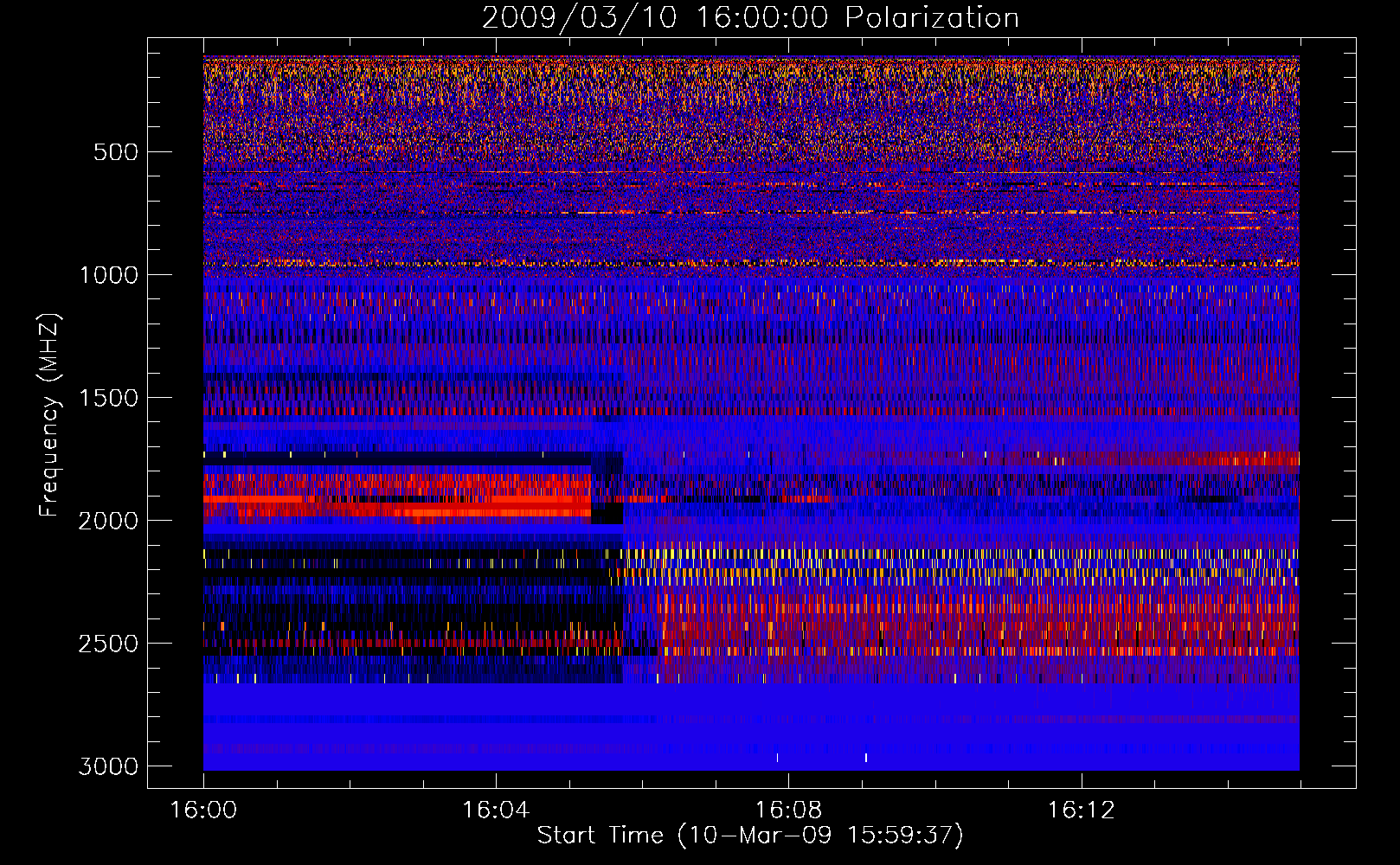Click the 500 frequency tick label

point(116,152)
